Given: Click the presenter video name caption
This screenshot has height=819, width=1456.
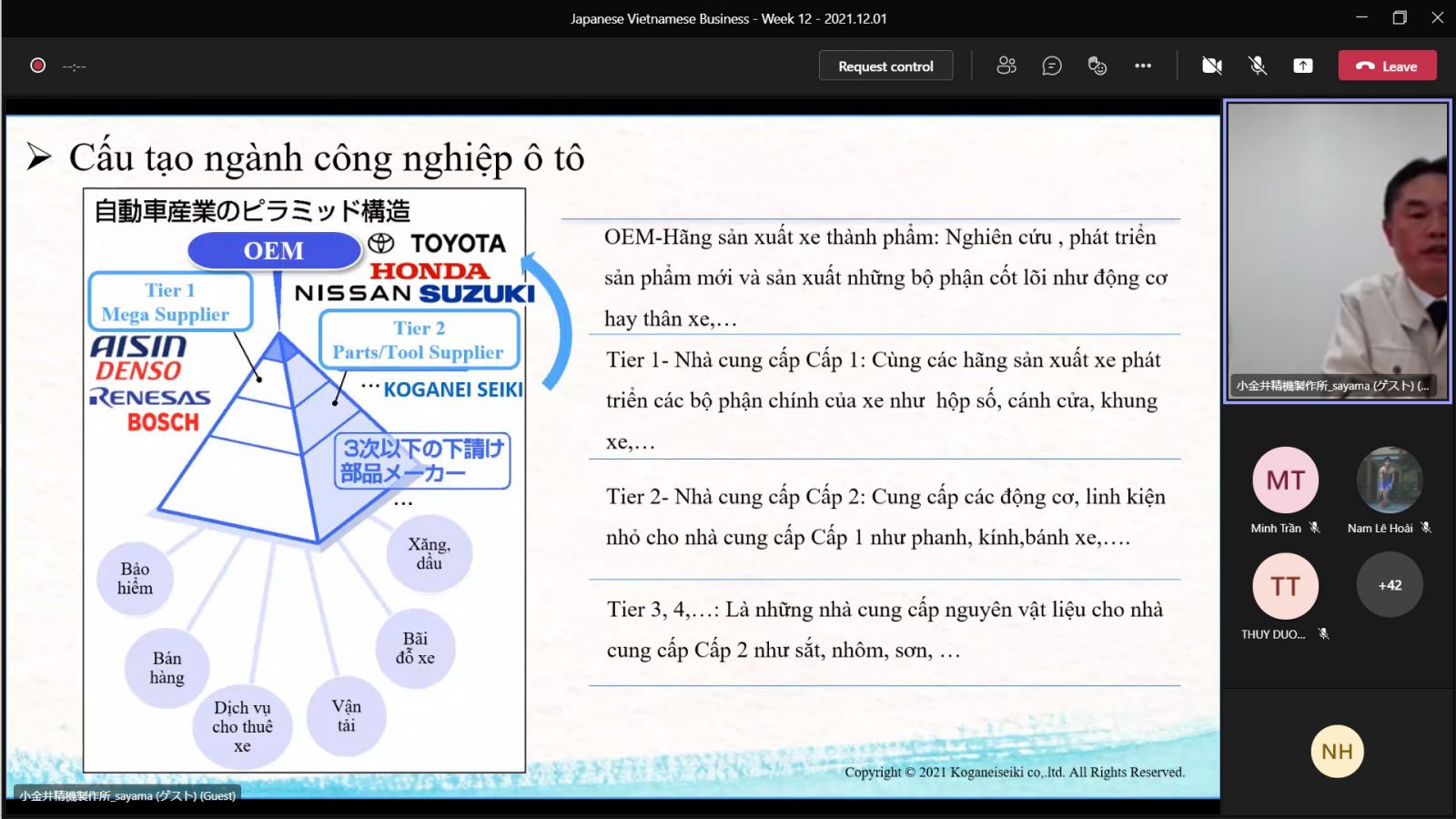Looking at the screenshot, I should pyautogui.click(x=1332, y=386).
